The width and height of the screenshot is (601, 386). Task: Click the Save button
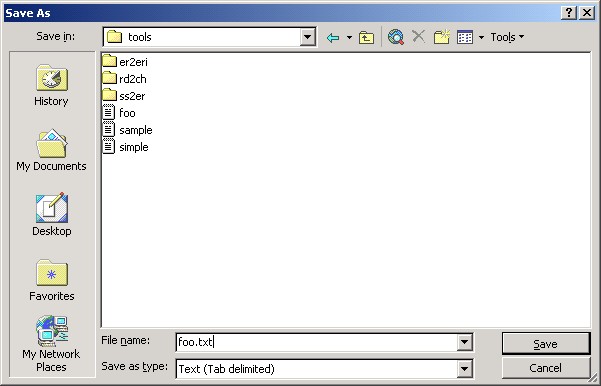point(546,344)
